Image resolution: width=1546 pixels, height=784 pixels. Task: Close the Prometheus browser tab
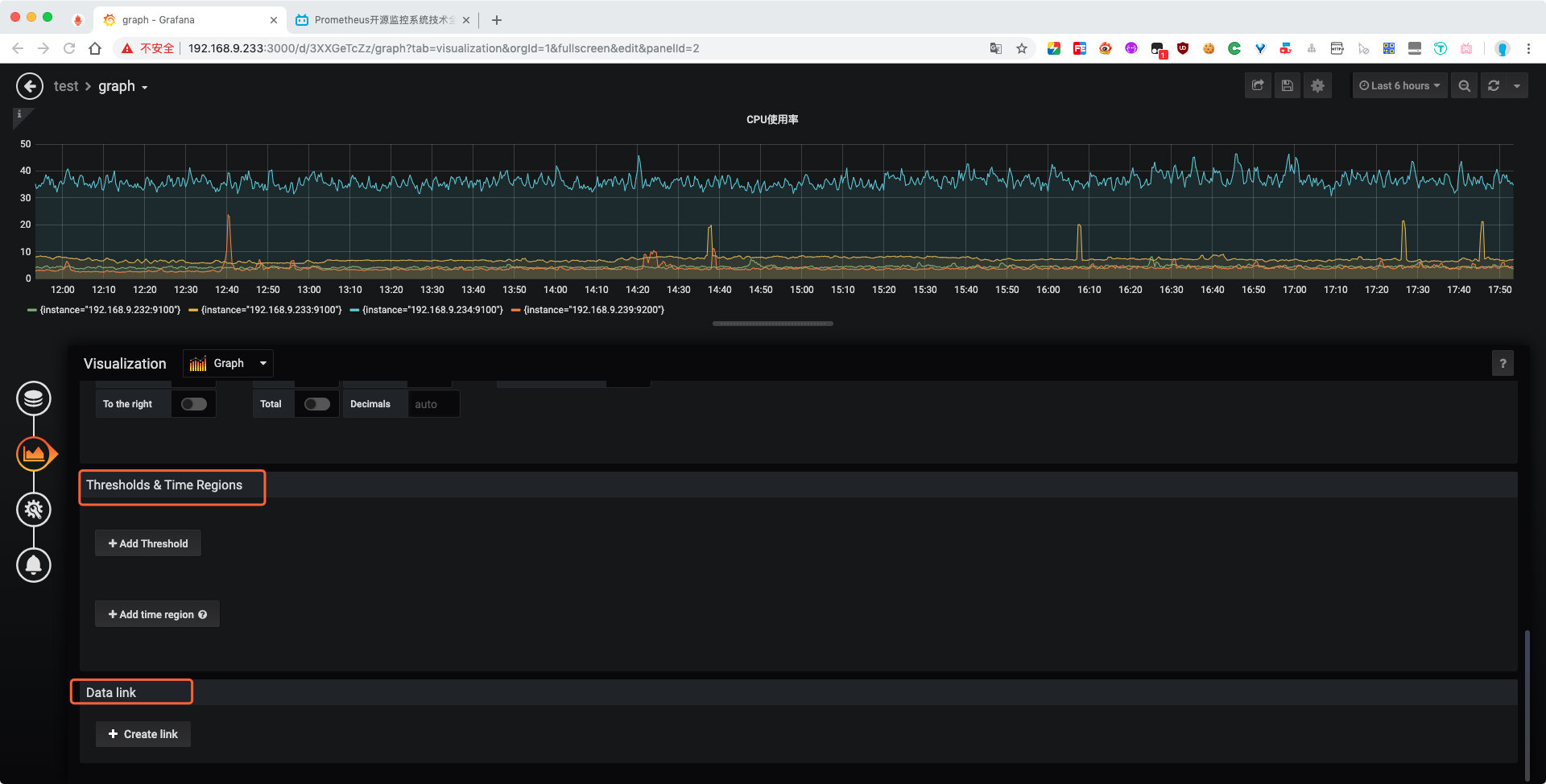(x=466, y=20)
